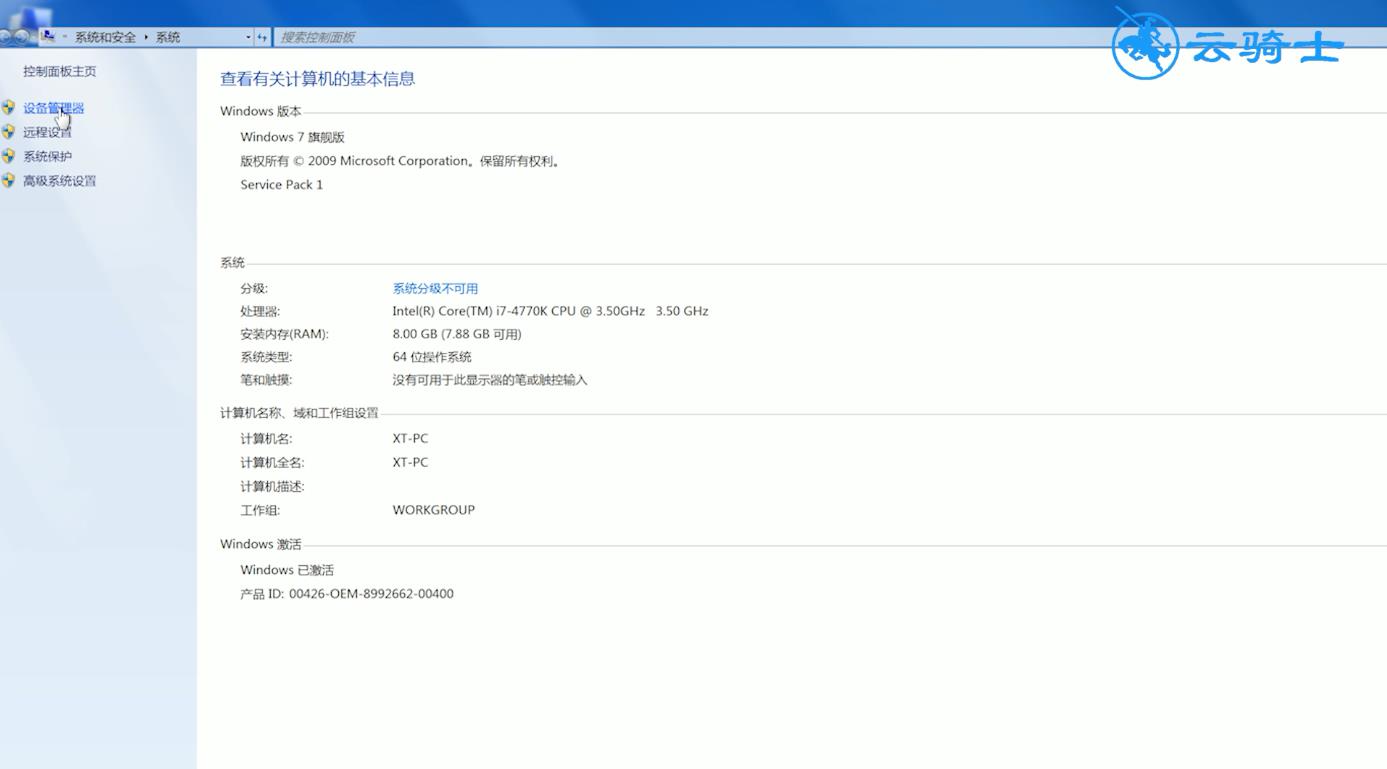This screenshot has height=769, width=1387.
Task: Click the refresh button beside the address bar
Action: pyautogui.click(x=262, y=37)
